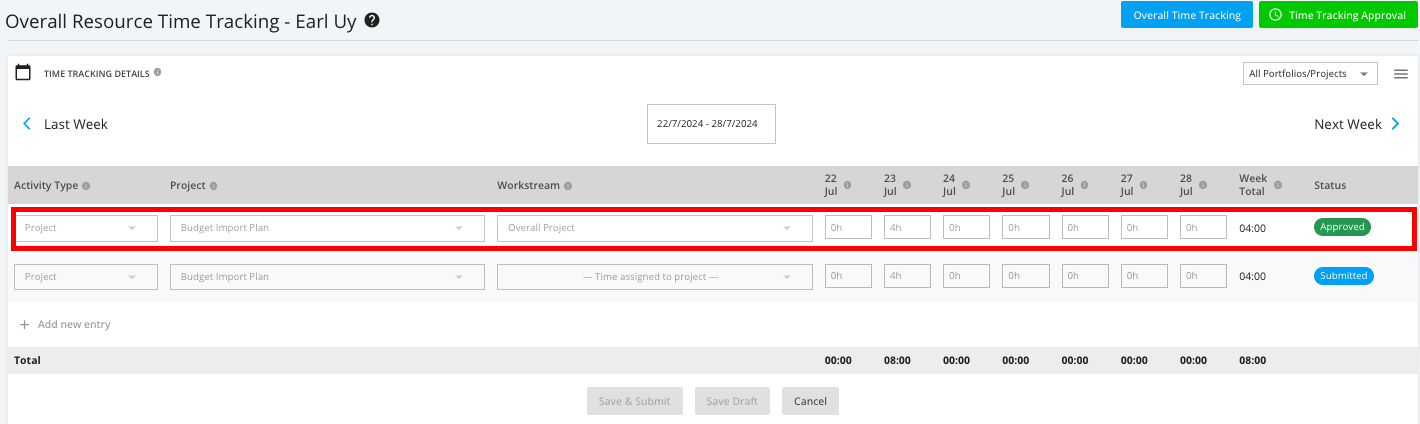Click info icon beside 23 Jul column
This screenshot has height=424, width=1420.
[907, 185]
